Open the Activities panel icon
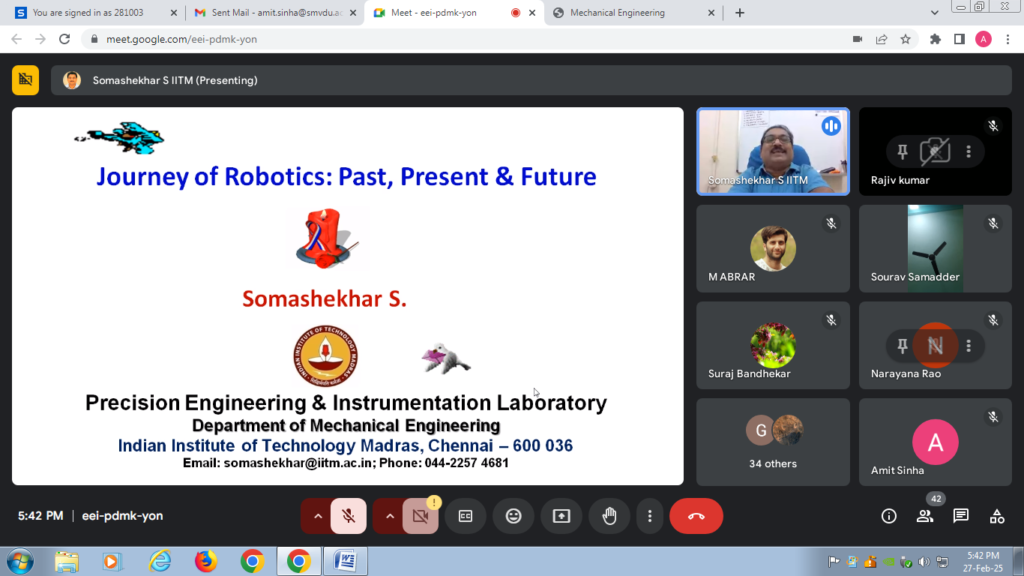The width and height of the screenshot is (1024, 576). point(997,516)
